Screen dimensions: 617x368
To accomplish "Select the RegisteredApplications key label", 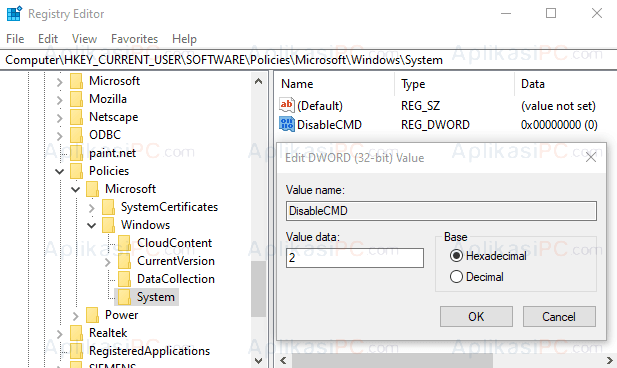I will (150, 351).
